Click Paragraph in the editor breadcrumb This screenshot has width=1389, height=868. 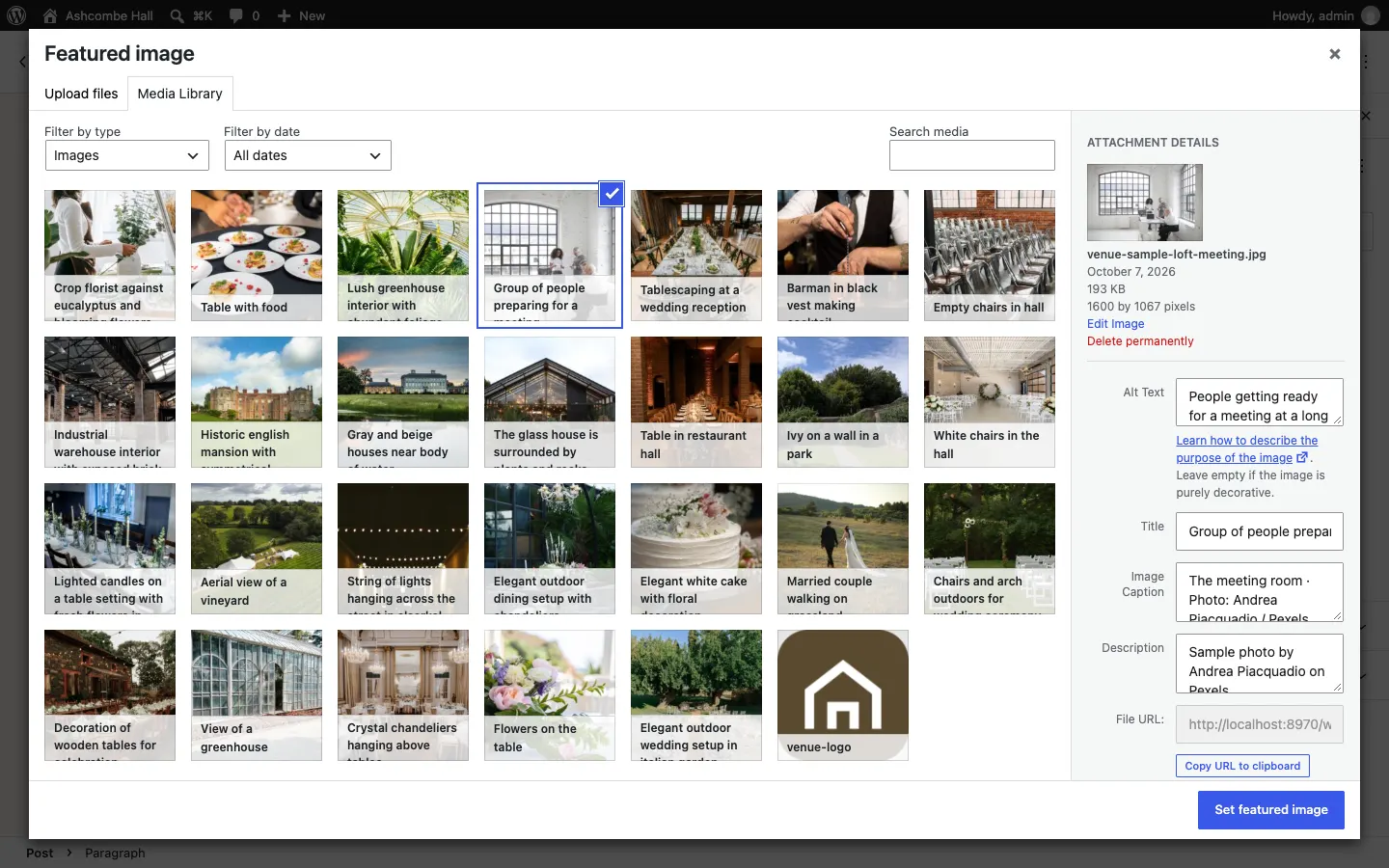[x=115, y=853]
